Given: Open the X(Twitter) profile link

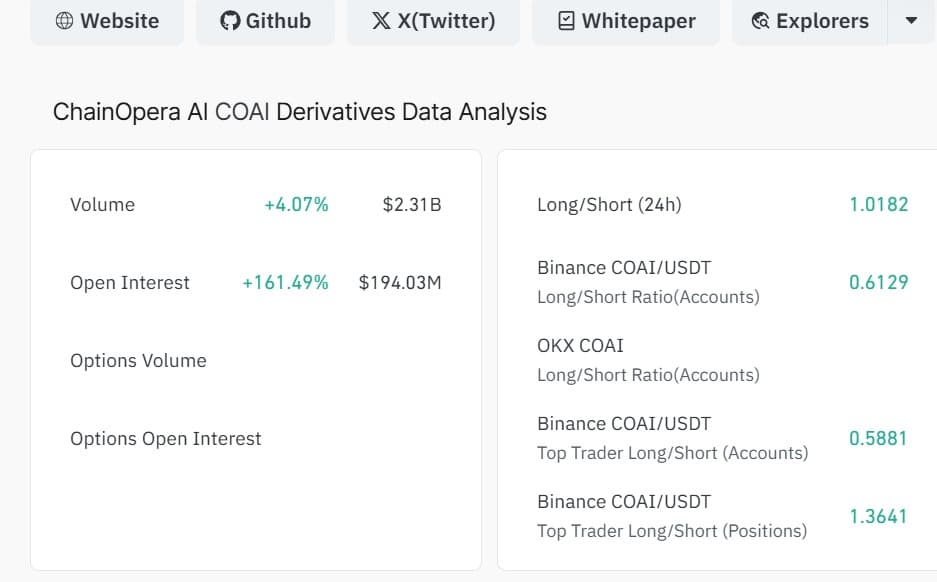Looking at the screenshot, I should pos(433,20).
